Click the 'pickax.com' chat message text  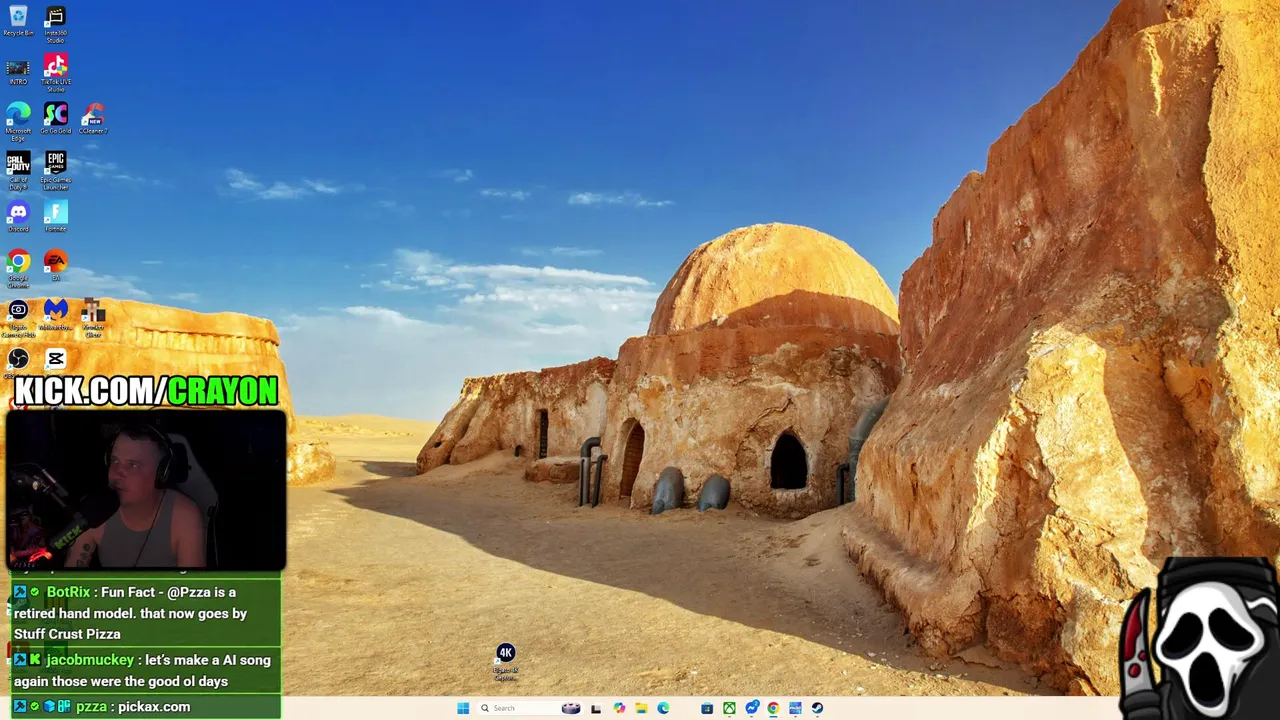coord(153,706)
